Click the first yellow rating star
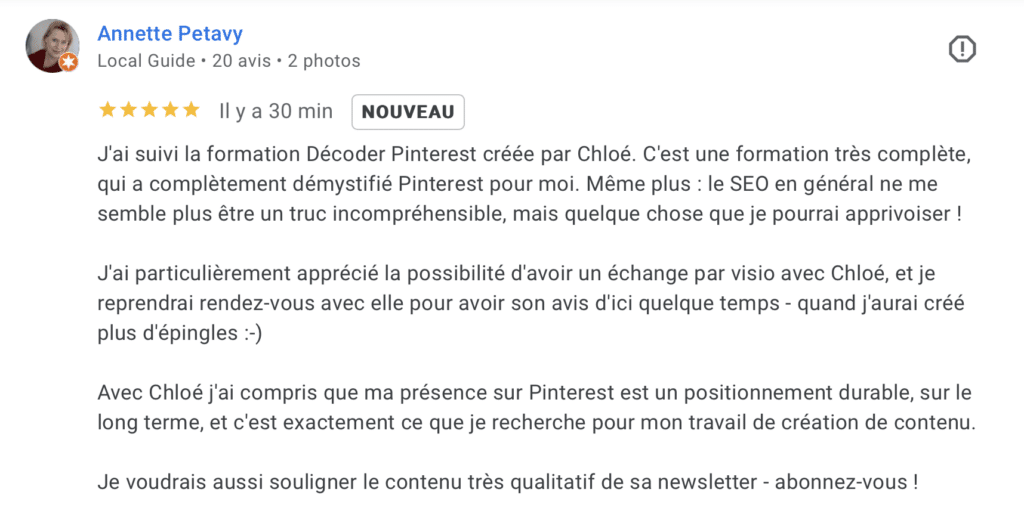Viewport: 1024px width, 514px height. (x=107, y=110)
